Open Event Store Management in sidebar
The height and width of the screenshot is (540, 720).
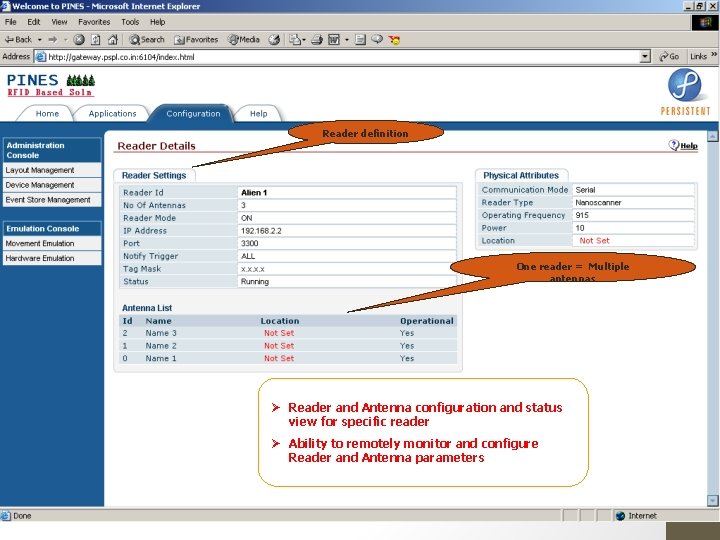52,200
